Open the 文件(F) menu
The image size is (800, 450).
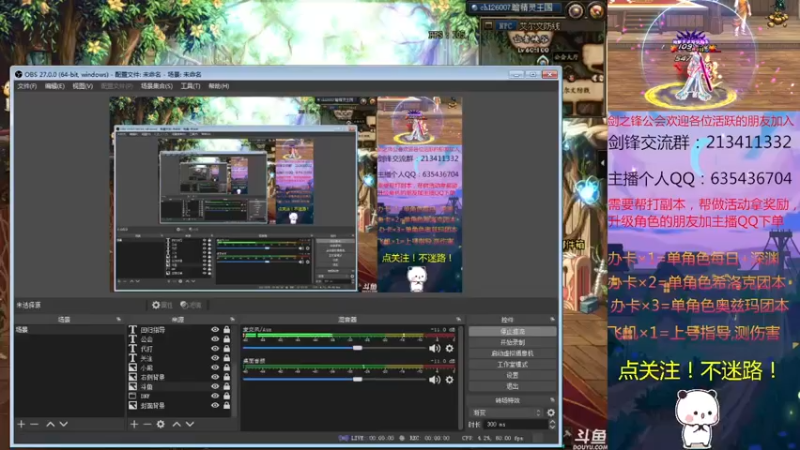[x=27, y=86]
